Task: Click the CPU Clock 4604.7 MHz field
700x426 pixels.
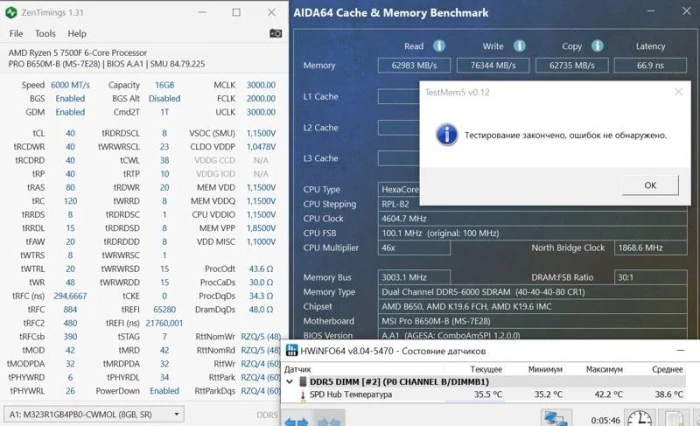Action: point(532,218)
